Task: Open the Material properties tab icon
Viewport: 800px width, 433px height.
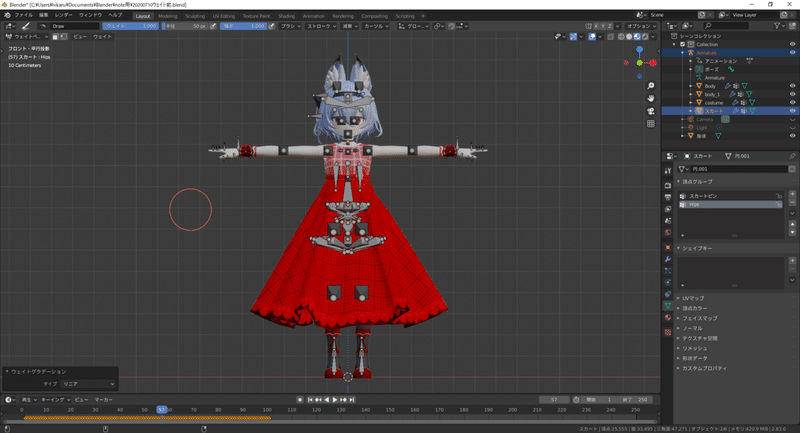Action: (668, 317)
